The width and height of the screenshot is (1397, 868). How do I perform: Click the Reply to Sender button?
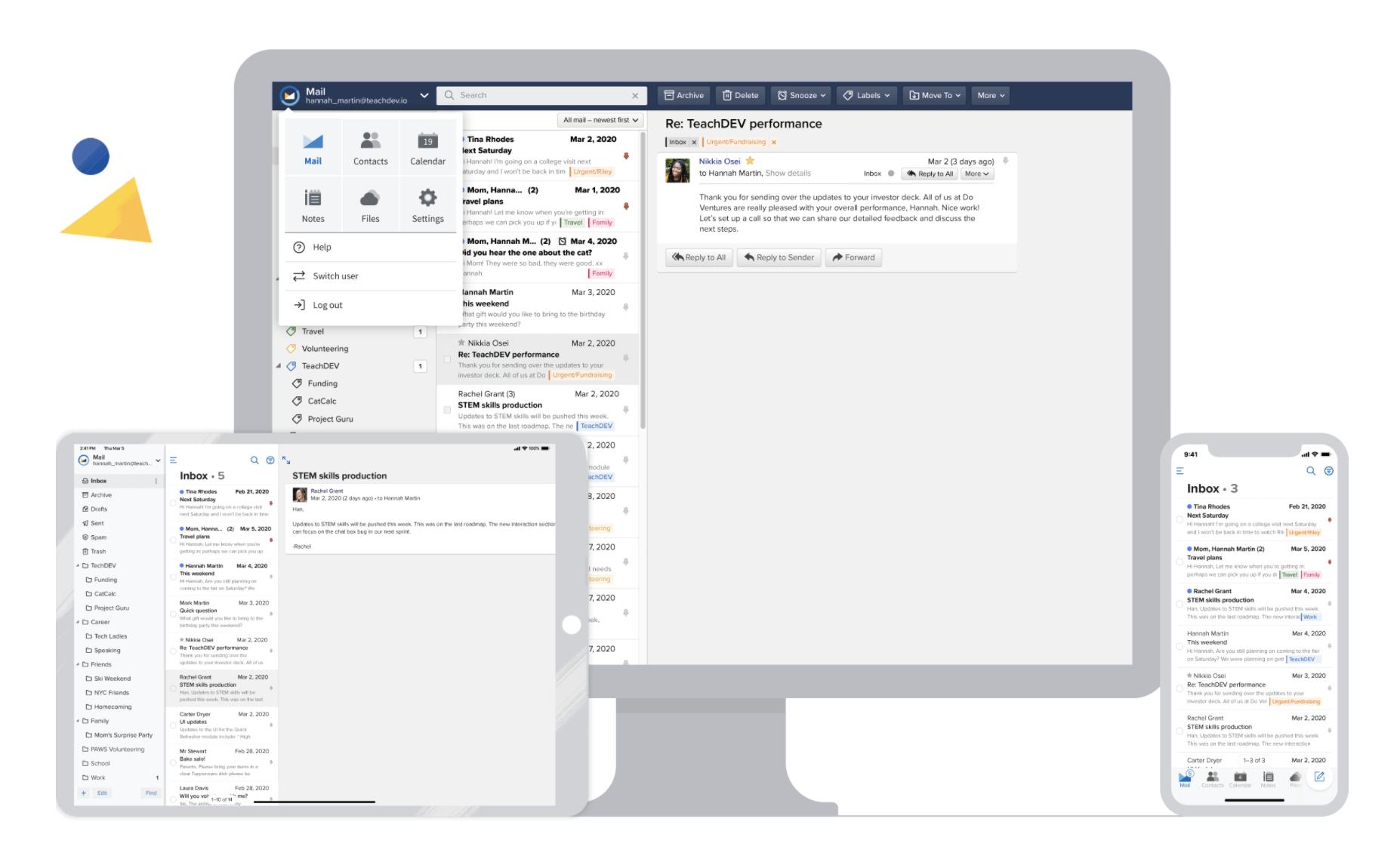tap(779, 257)
